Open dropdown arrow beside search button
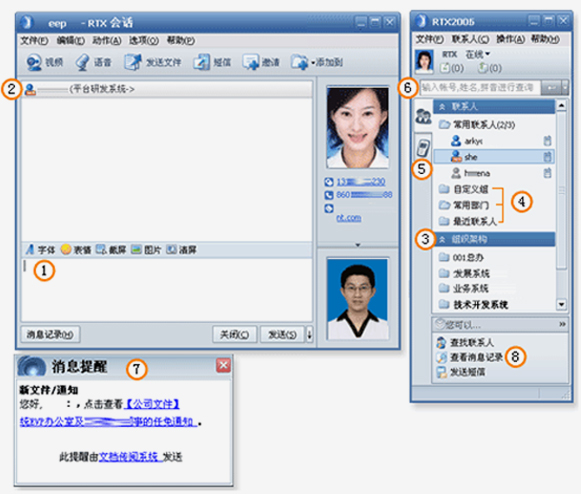Viewport: 581px width, 494px height. [x=565, y=88]
